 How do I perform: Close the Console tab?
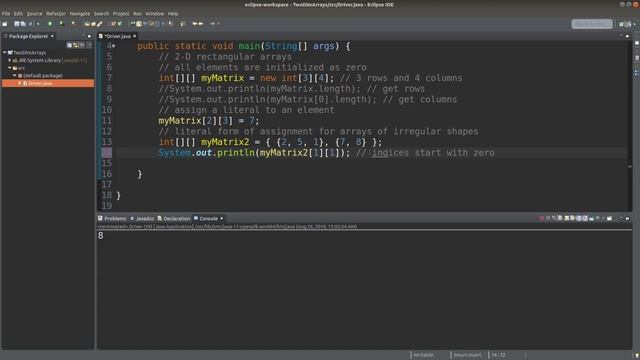[222, 219]
